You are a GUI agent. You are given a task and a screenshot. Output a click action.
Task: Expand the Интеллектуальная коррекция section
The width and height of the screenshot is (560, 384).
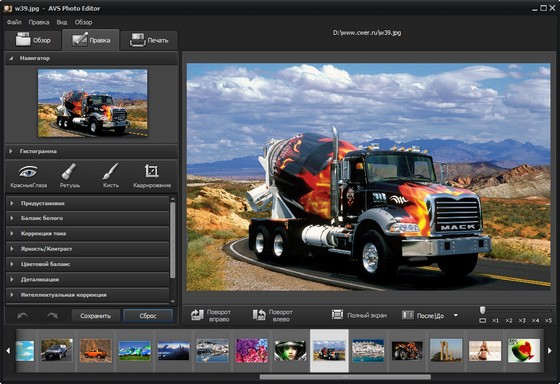point(88,295)
